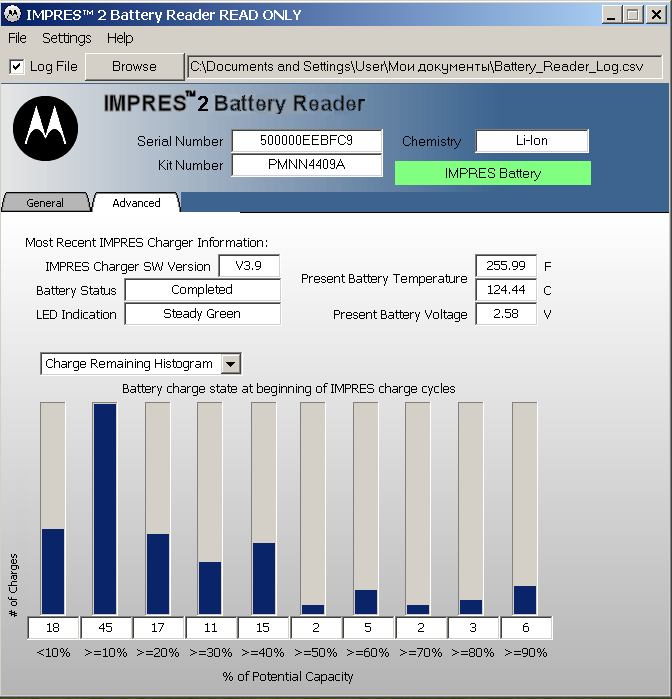Click the Serial Number field 500000EEBFC9

coord(307,141)
